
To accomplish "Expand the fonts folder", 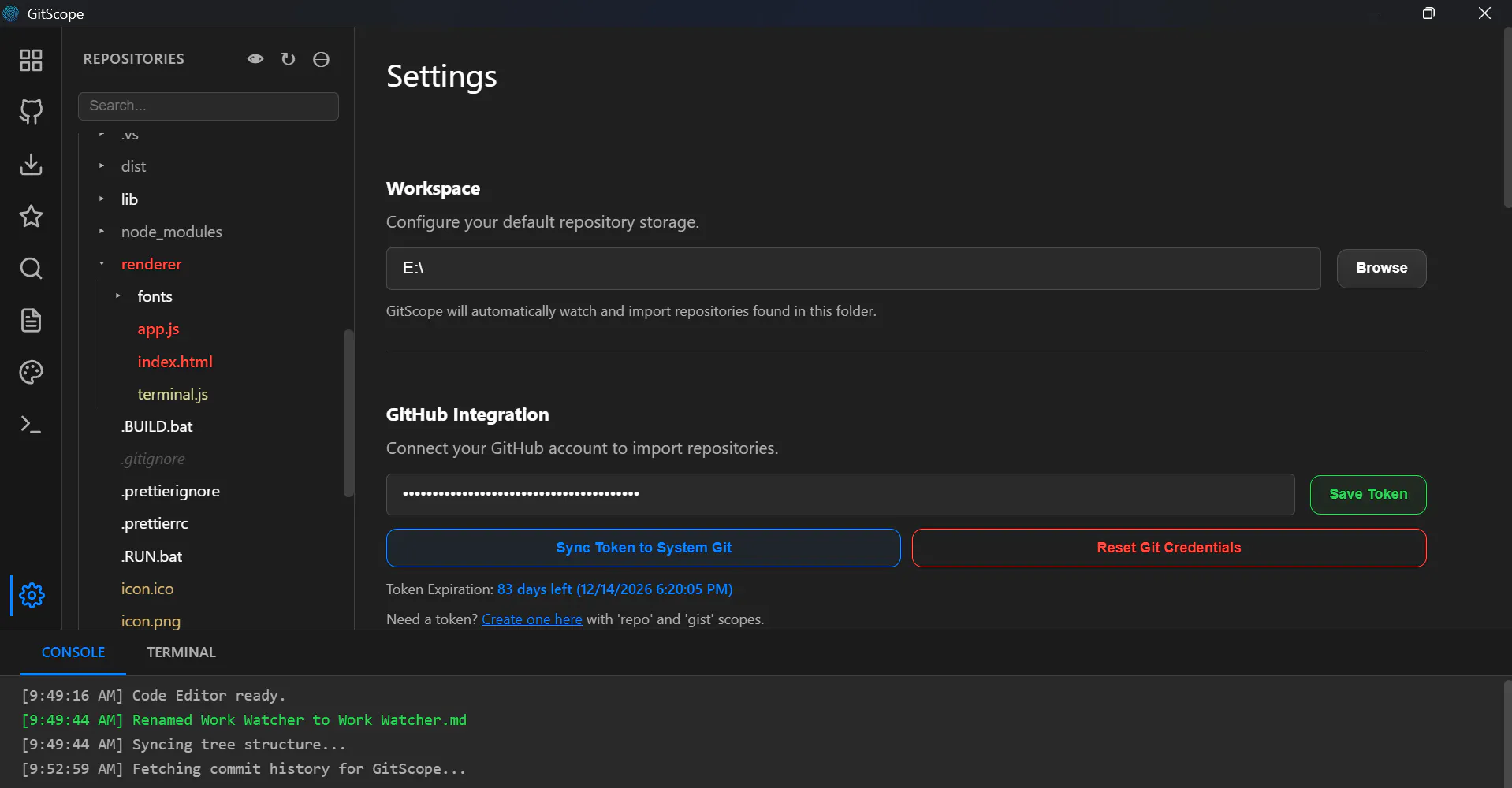I will pos(118,296).
